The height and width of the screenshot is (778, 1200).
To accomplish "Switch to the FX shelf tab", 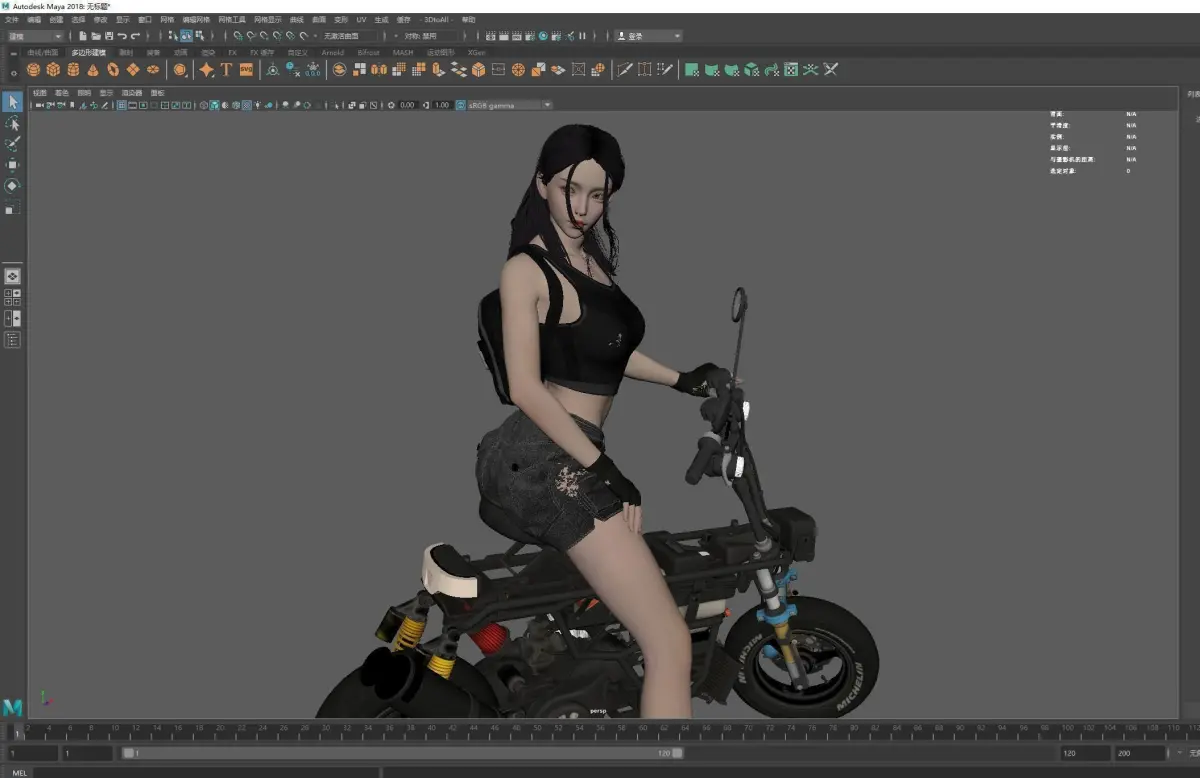I will (232, 52).
